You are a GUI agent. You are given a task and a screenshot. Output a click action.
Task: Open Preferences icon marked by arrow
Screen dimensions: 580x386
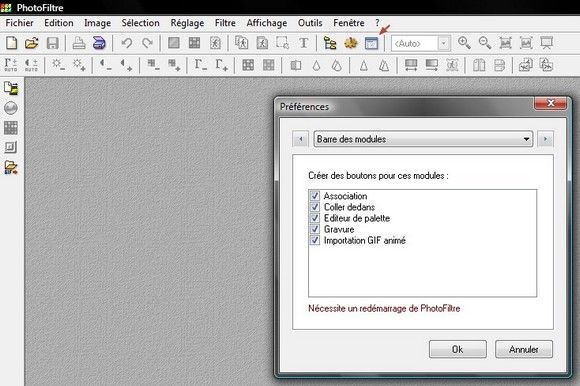371,43
